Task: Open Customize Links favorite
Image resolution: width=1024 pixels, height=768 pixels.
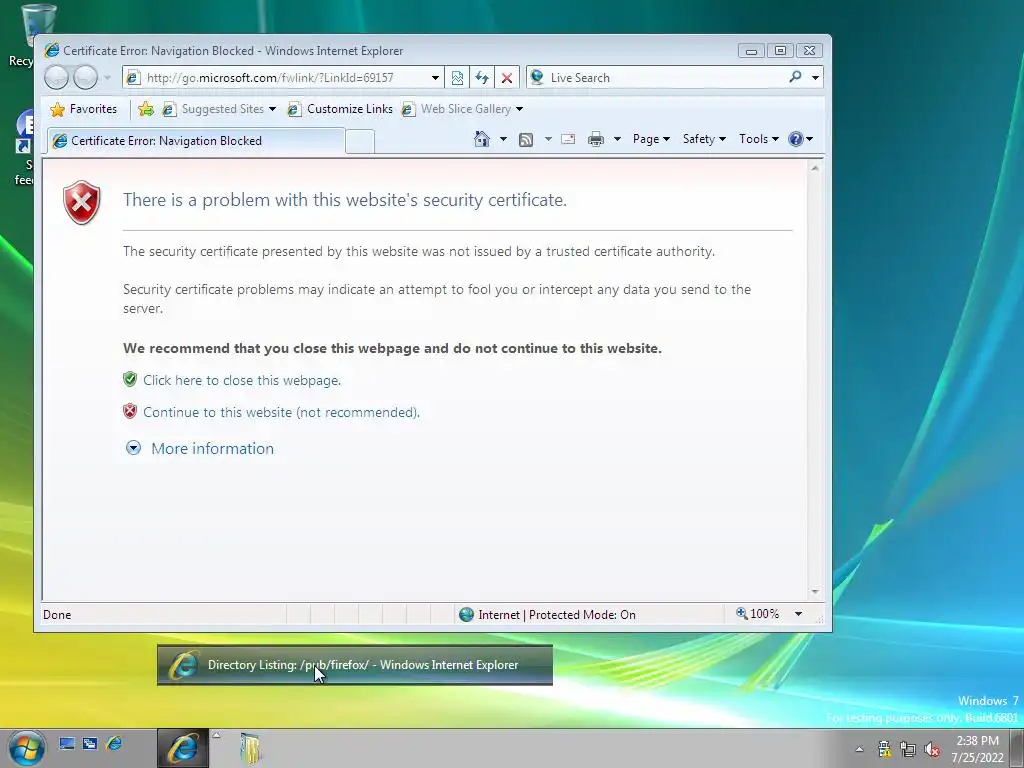Action: pos(341,109)
